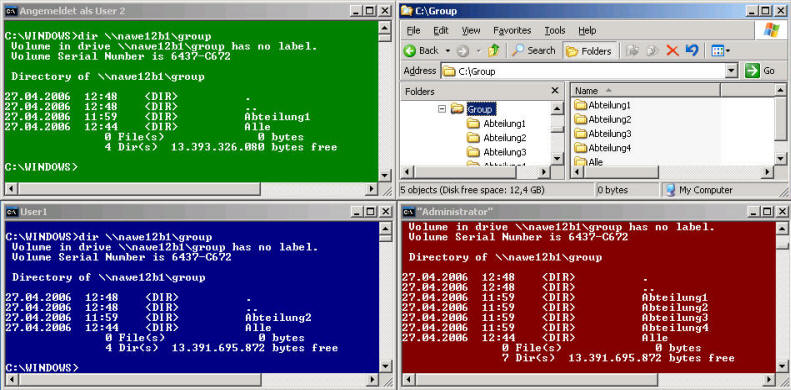Collapse the Group tree node
This screenshot has width=791, height=390.
pyautogui.click(x=442, y=108)
